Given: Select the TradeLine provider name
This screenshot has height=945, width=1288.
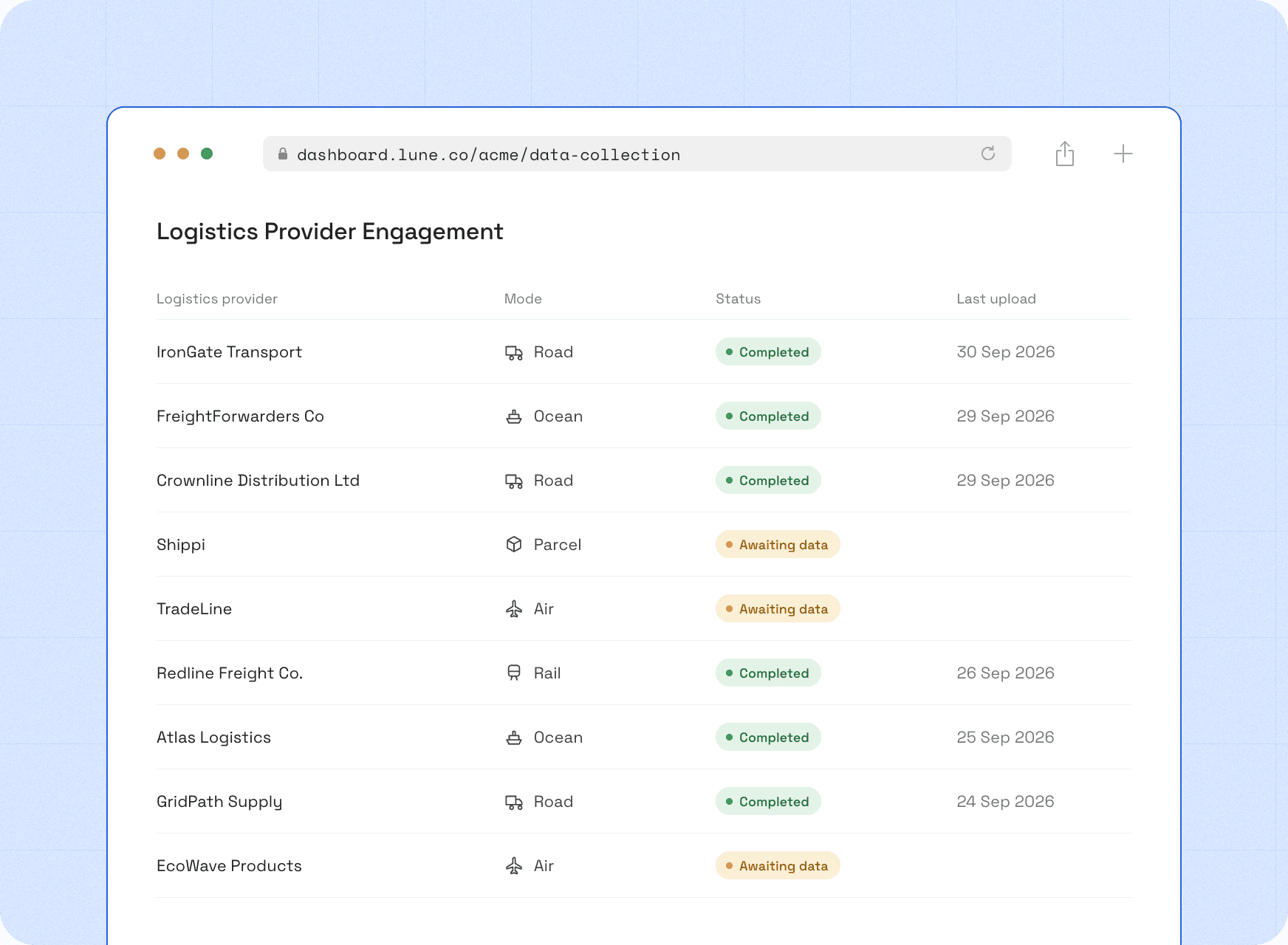Looking at the screenshot, I should pyautogui.click(x=194, y=609).
